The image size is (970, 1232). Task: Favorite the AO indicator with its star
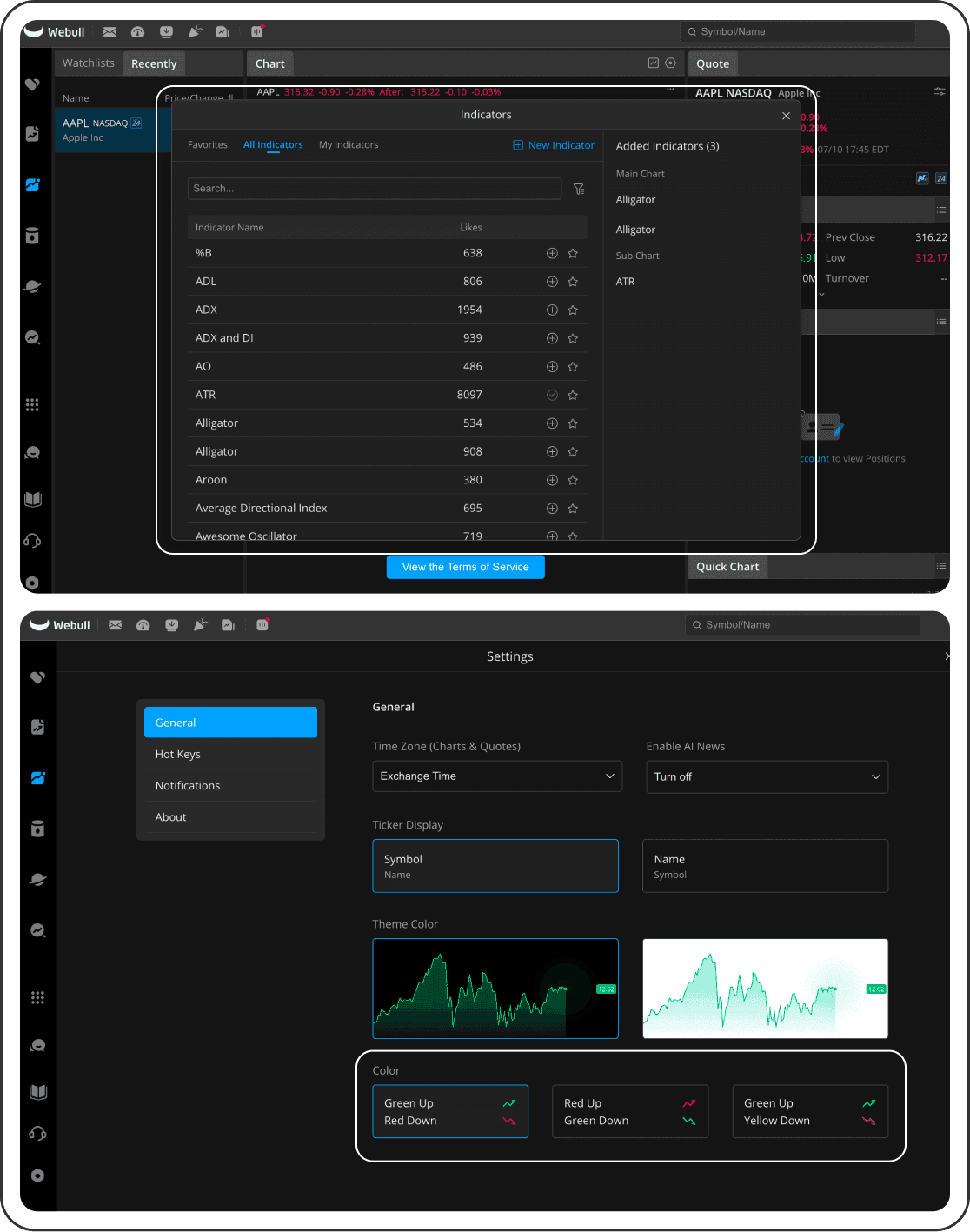573,367
